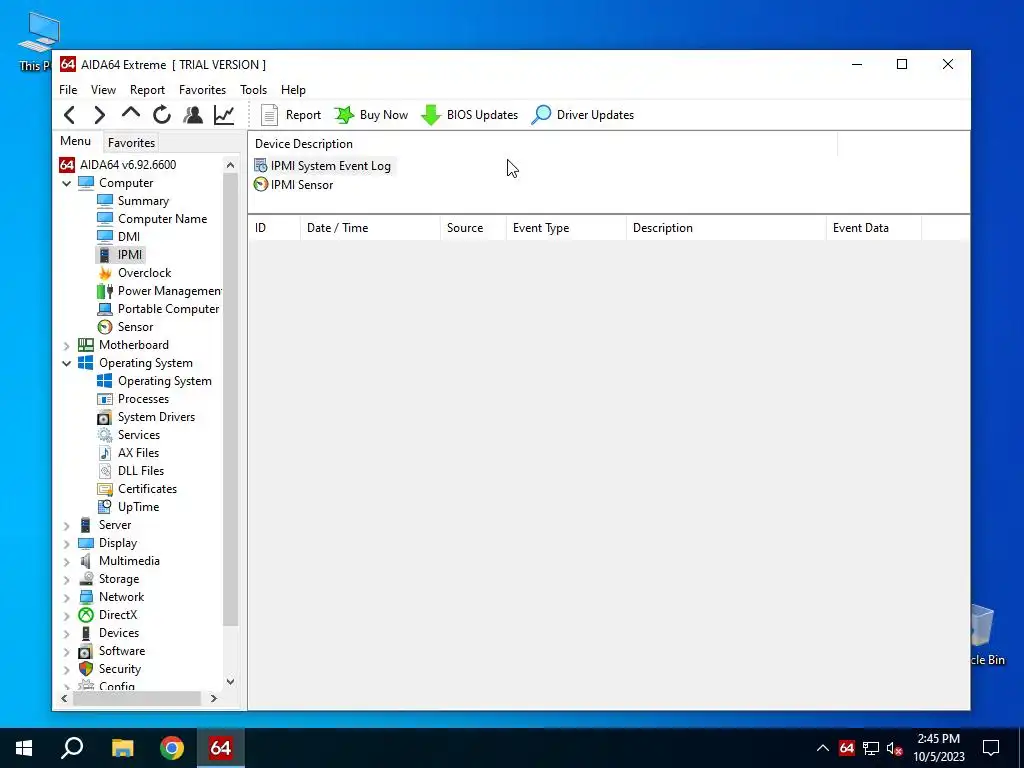Click the Refresh toolbar icon
This screenshot has width=1024, height=768.
162,115
